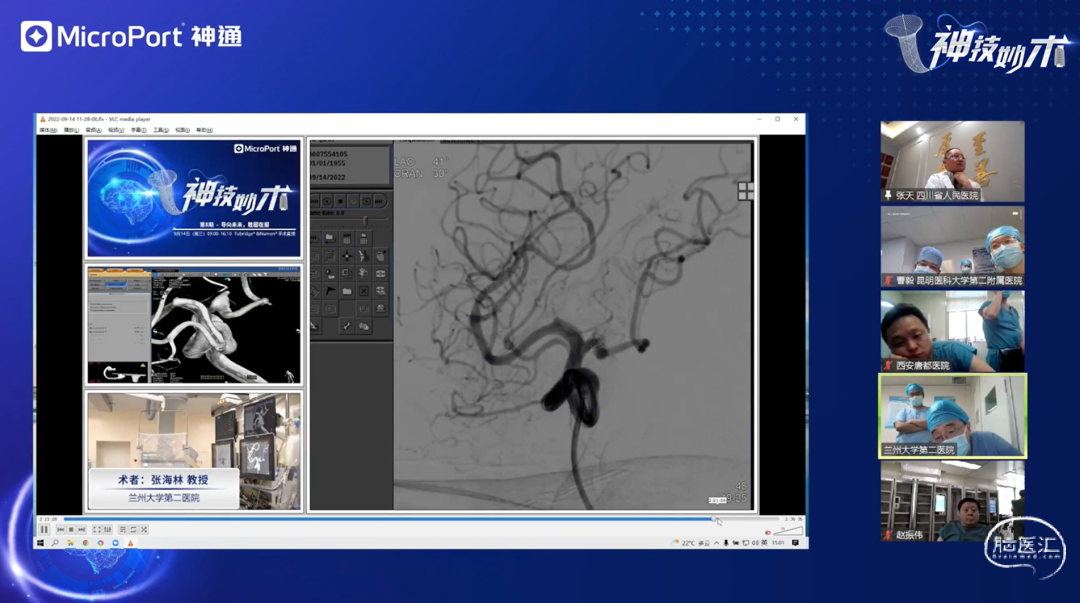The image size is (1080, 603).
Task: Open the 工具(S) menu in VLC
Action: pyautogui.click(x=160, y=130)
